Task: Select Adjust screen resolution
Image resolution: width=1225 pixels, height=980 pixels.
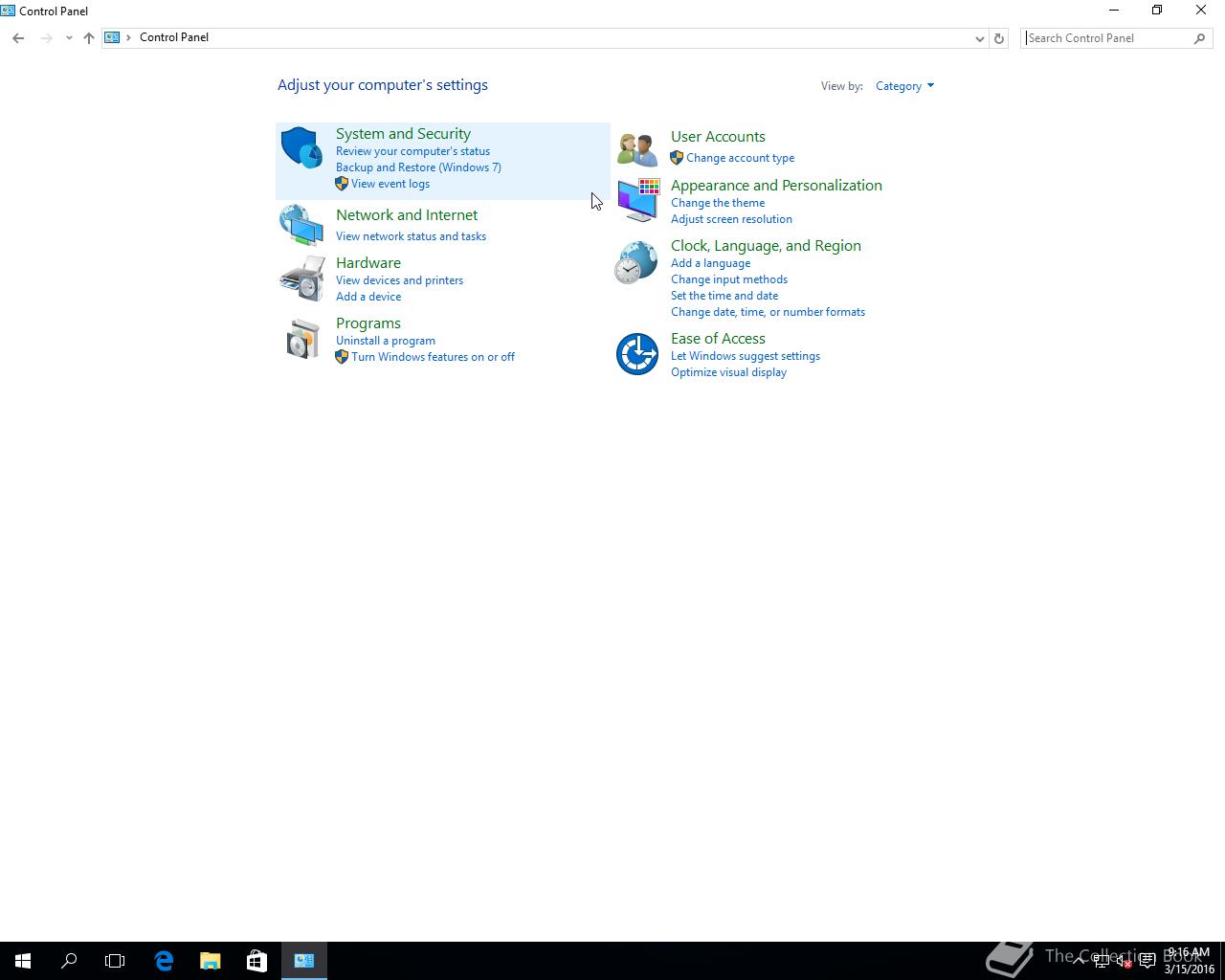Action: click(x=731, y=219)
